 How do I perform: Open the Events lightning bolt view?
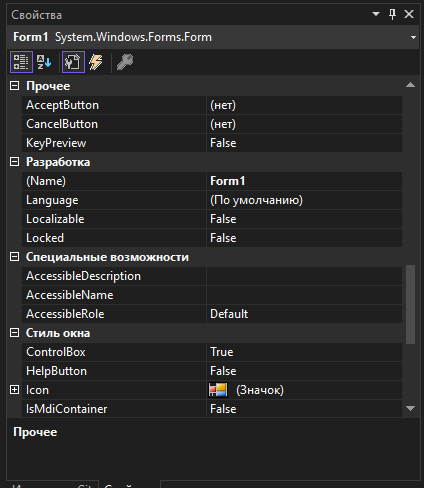pos(96,62)
